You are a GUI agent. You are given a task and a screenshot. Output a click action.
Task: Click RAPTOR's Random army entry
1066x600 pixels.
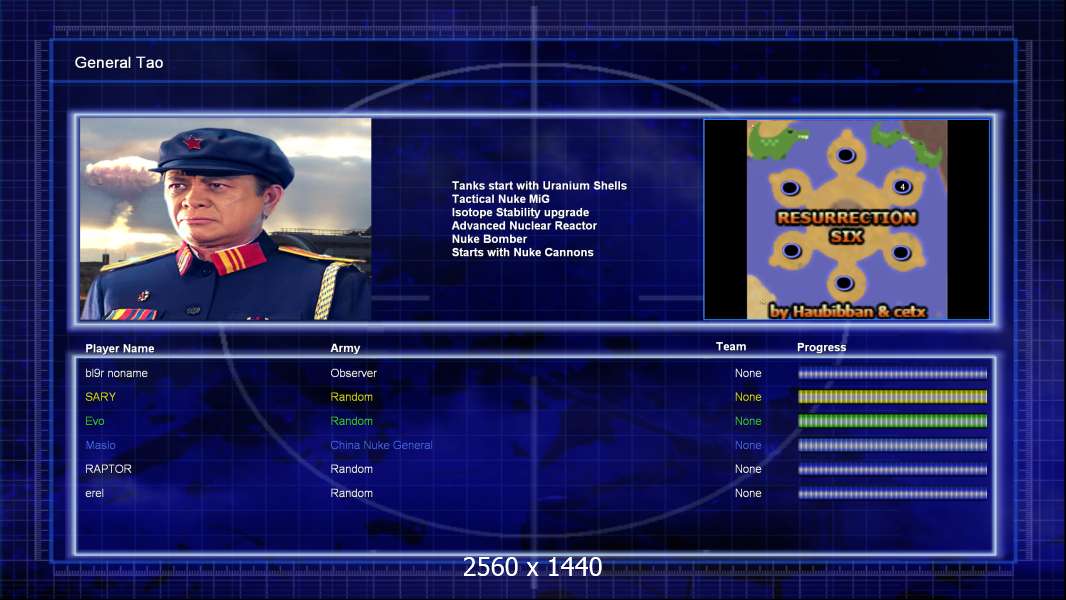(x=351, y=469)
